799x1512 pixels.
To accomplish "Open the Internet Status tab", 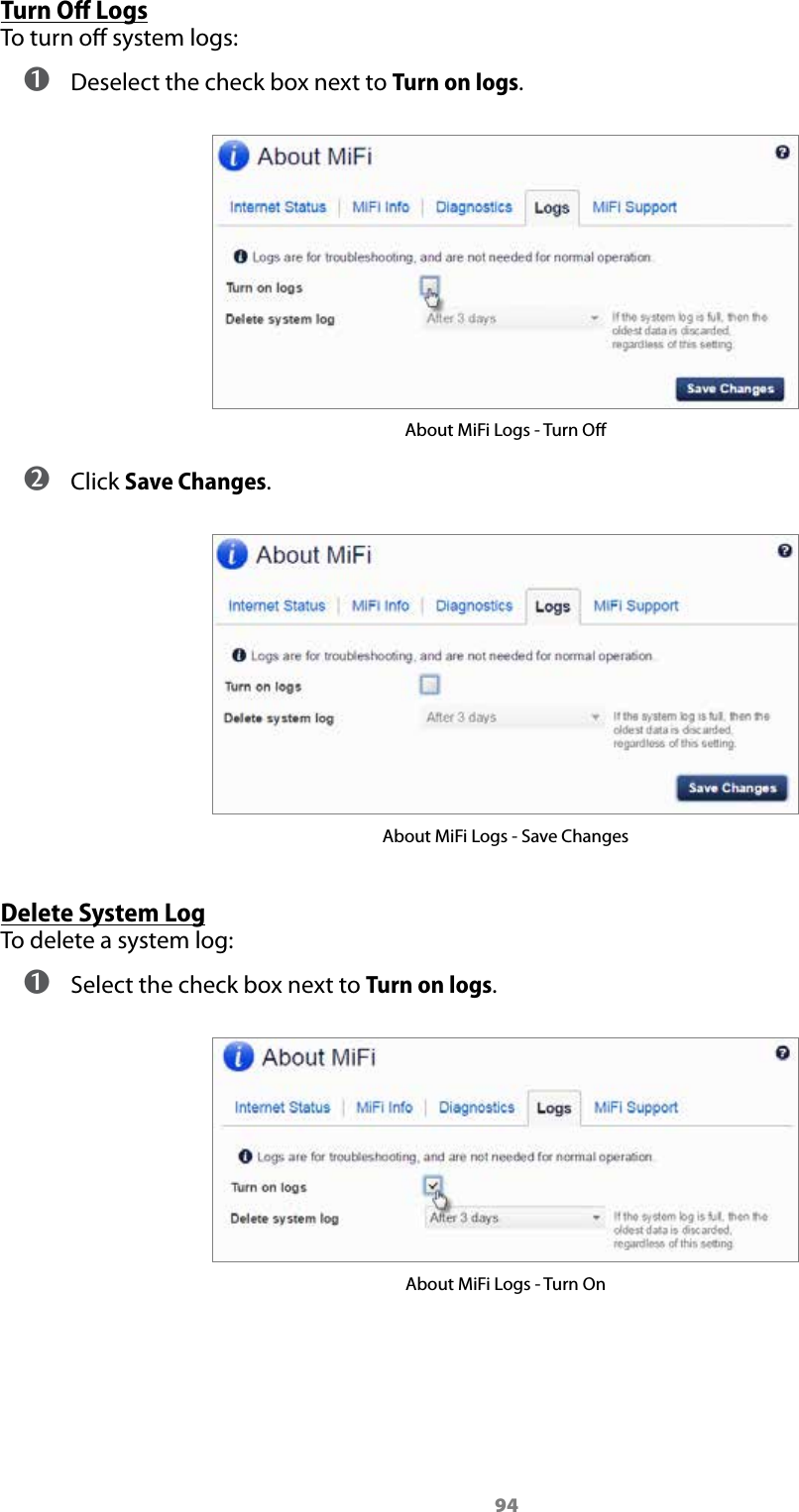I will click(x=277, y=207).
